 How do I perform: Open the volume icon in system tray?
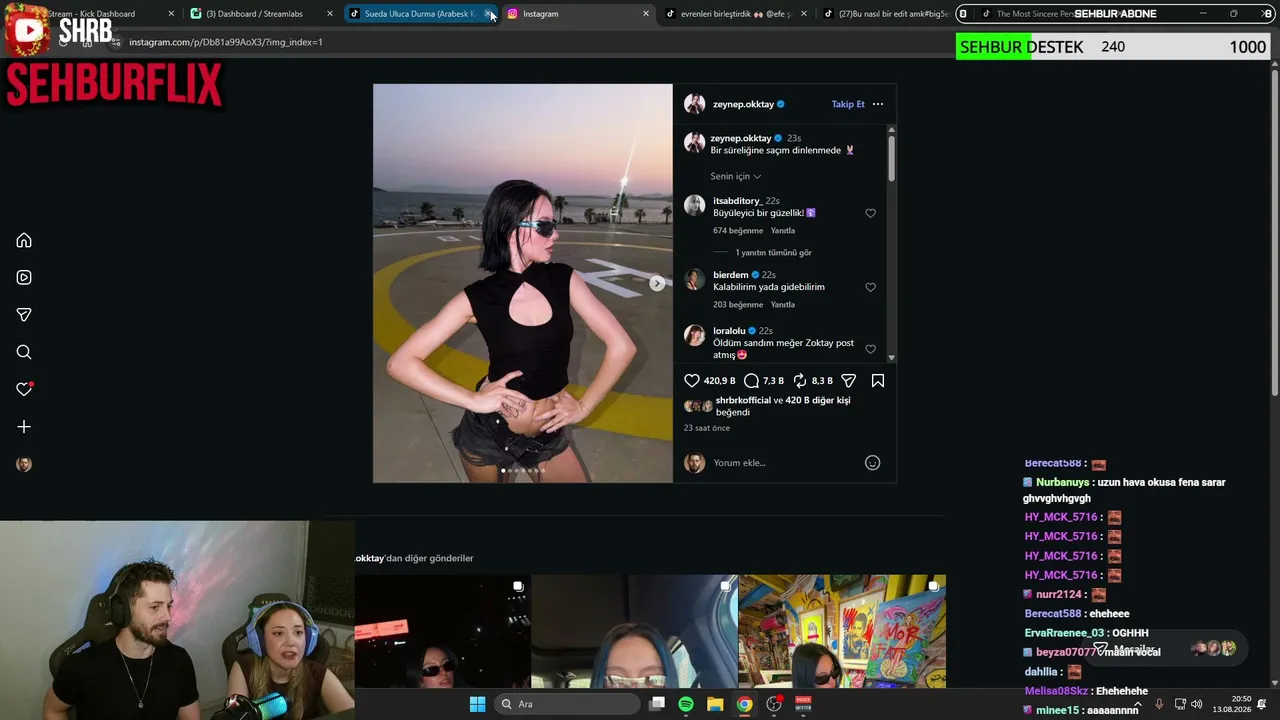1198,704
